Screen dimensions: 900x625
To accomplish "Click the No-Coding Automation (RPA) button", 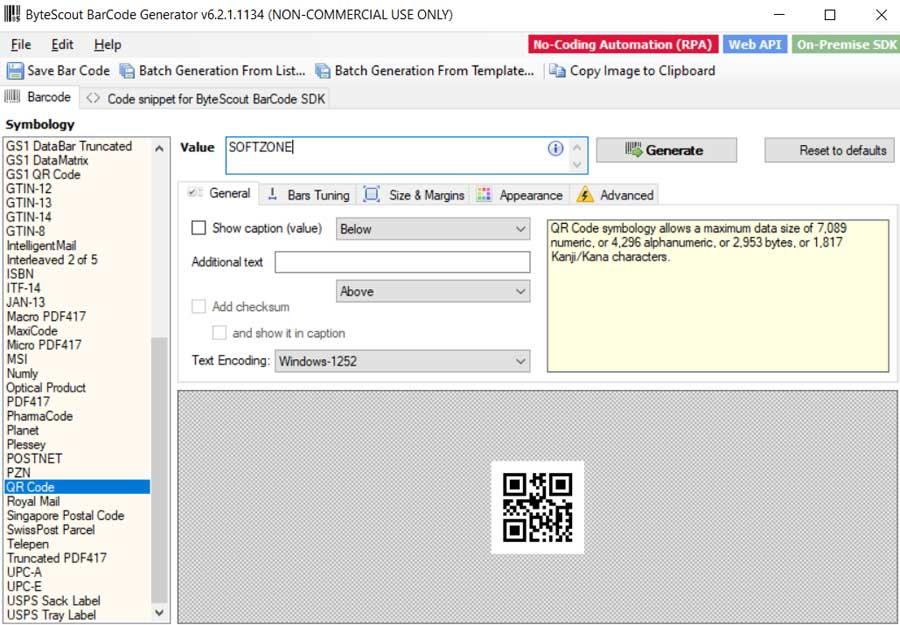I will click(623, 45).
